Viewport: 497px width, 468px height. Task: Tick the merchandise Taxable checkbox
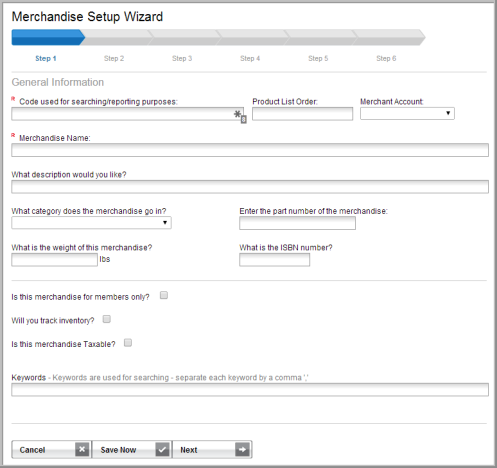point(128,343)
